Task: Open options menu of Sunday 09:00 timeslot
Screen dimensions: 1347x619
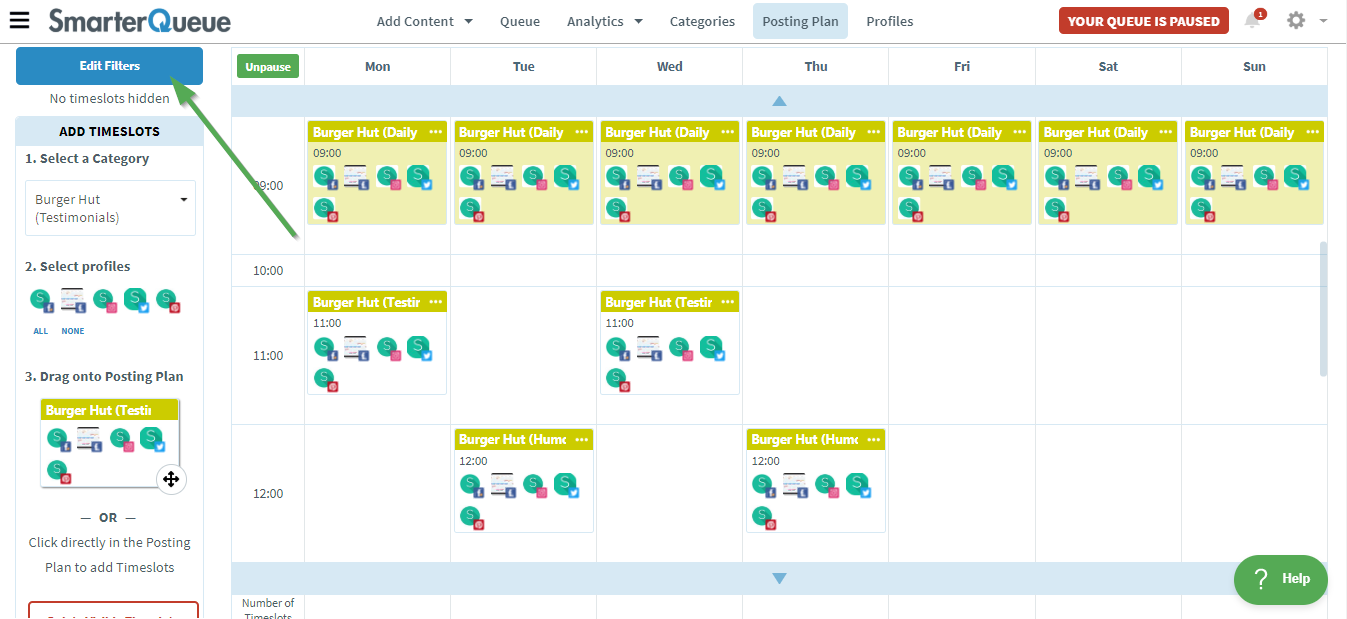Action: click(1312, 132)
